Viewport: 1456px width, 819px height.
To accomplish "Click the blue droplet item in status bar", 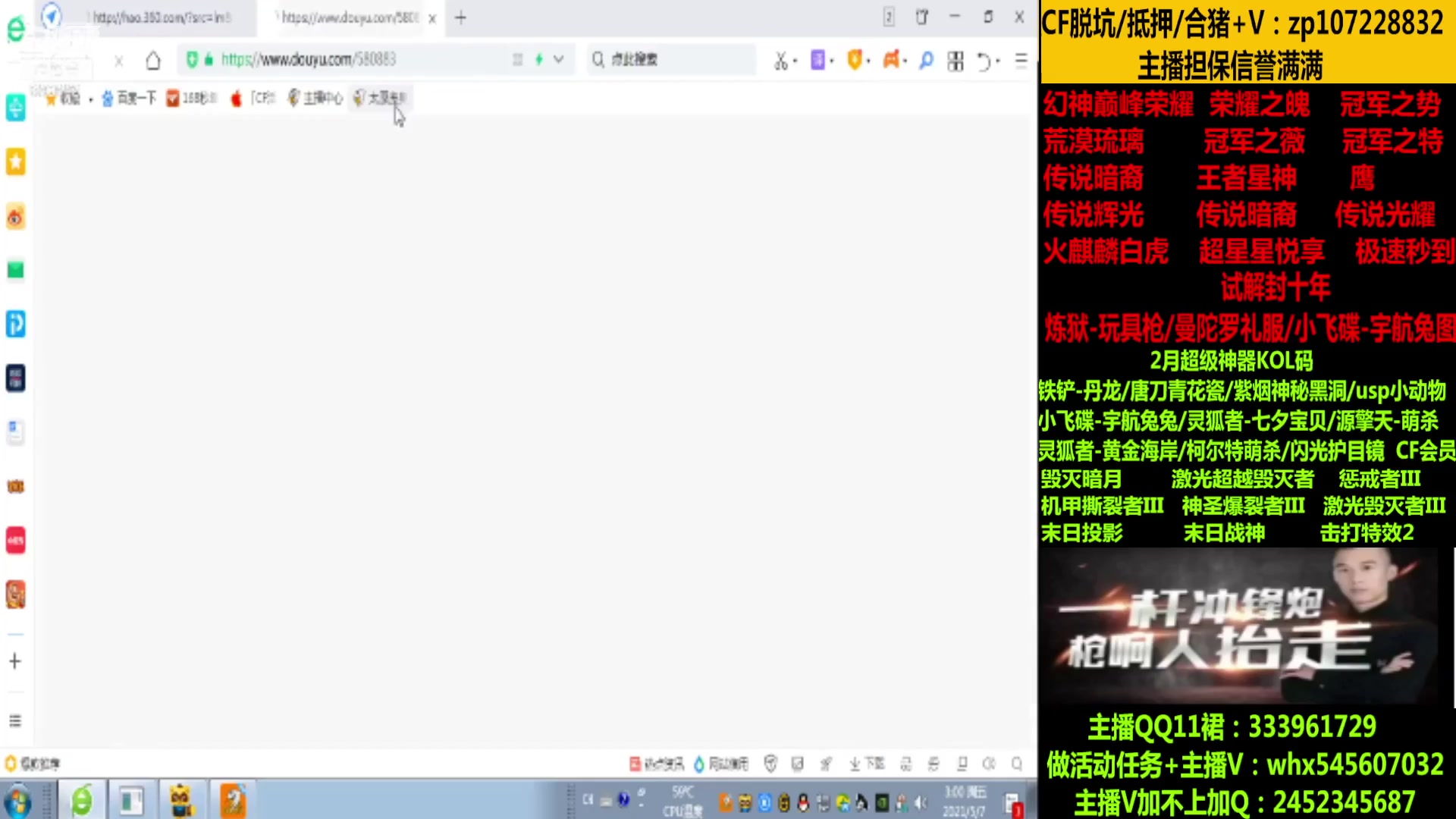I will pos(720,764).
